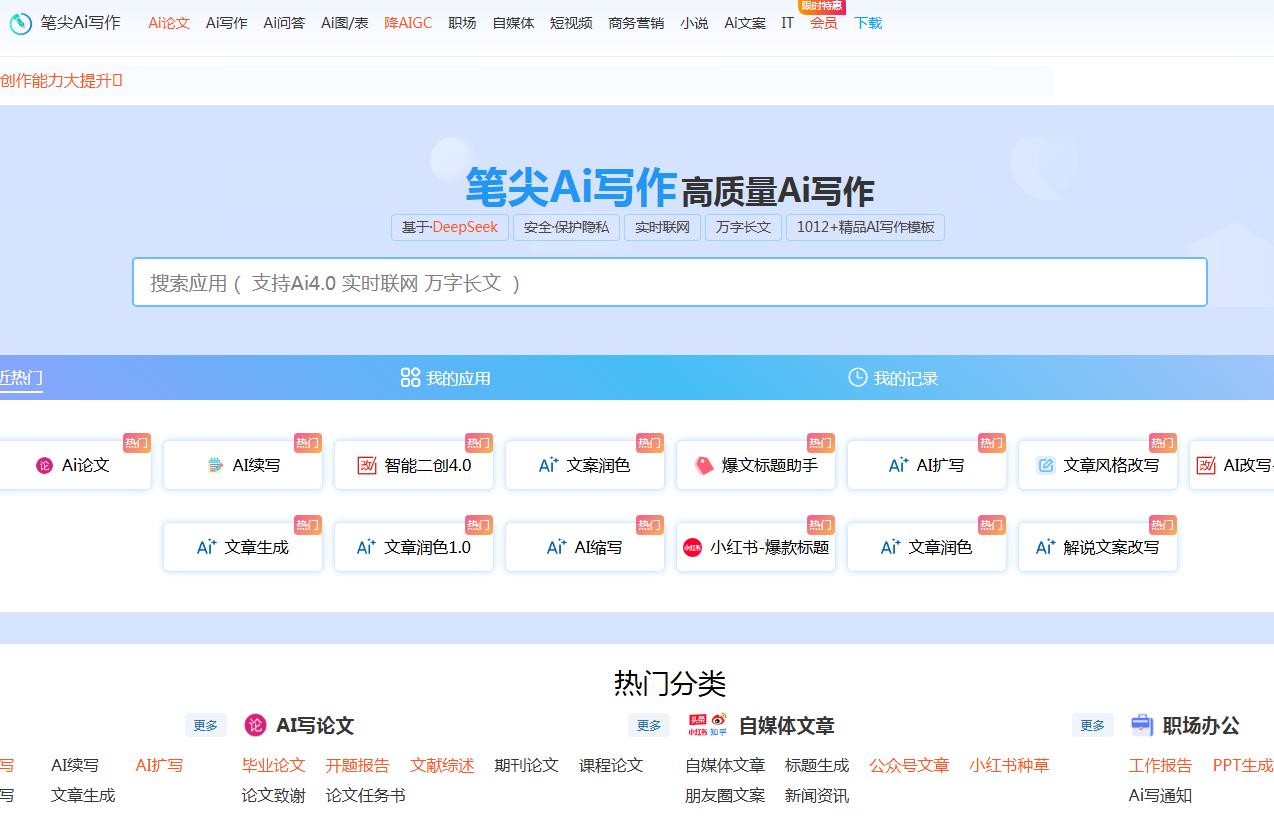Click the 实时联网 tag
The width and height of the screenshot is (1274, 829).
tap(662, 227)
